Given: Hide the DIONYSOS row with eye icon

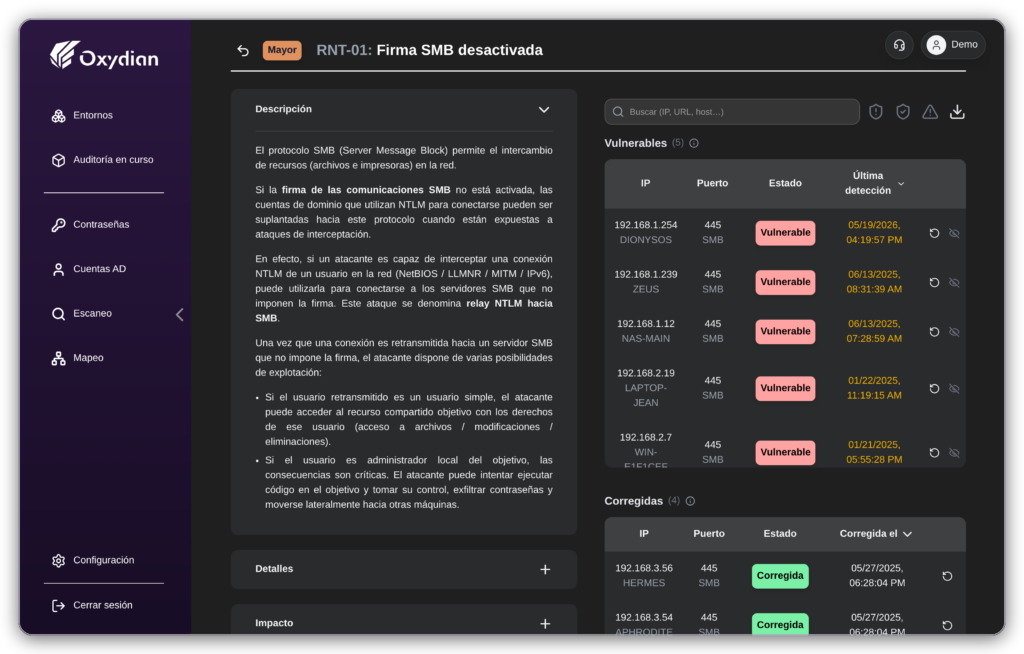Looking at the screenshot, I should click(954, 233).
